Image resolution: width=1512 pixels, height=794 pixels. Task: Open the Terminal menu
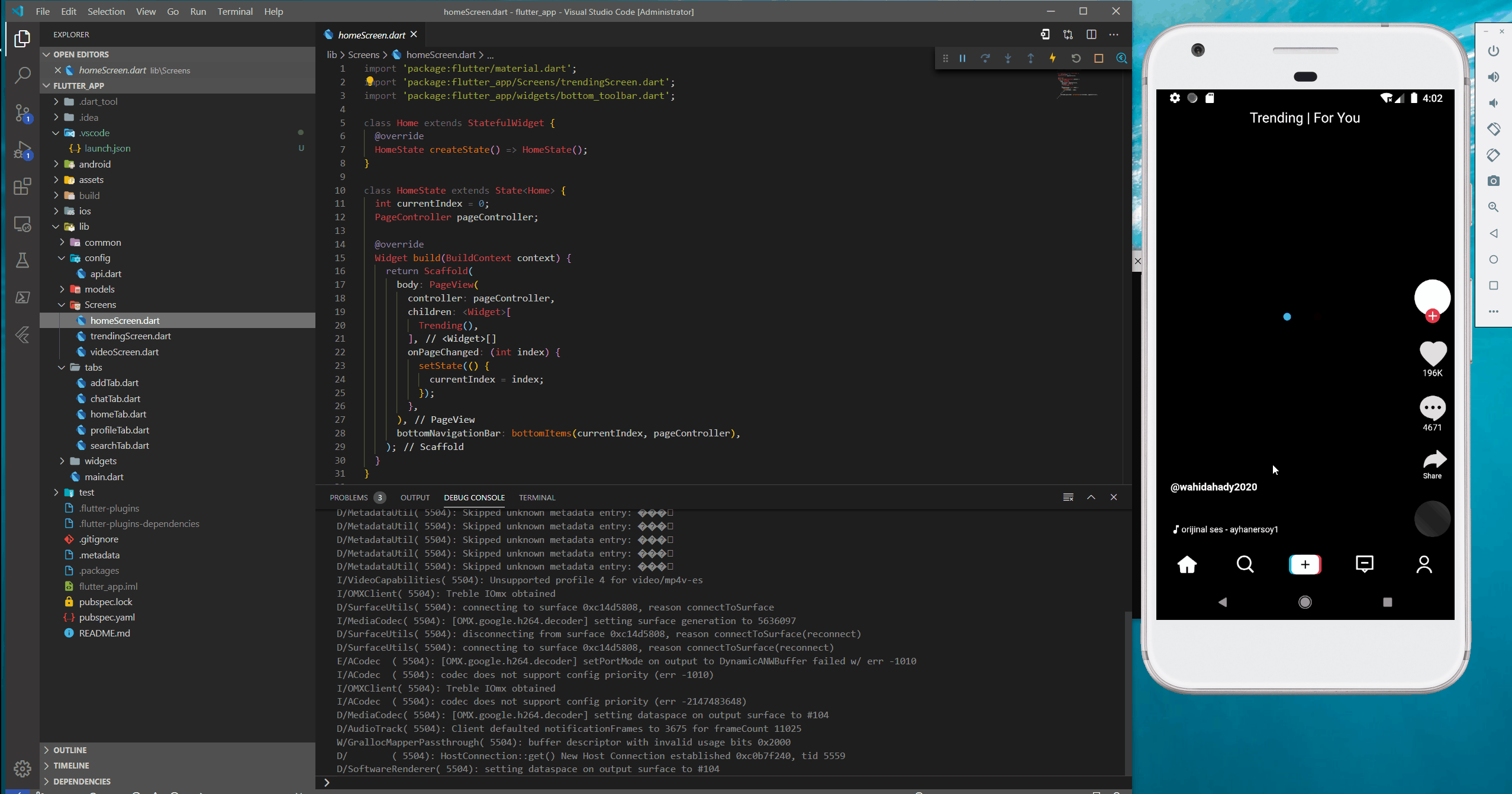234,11
